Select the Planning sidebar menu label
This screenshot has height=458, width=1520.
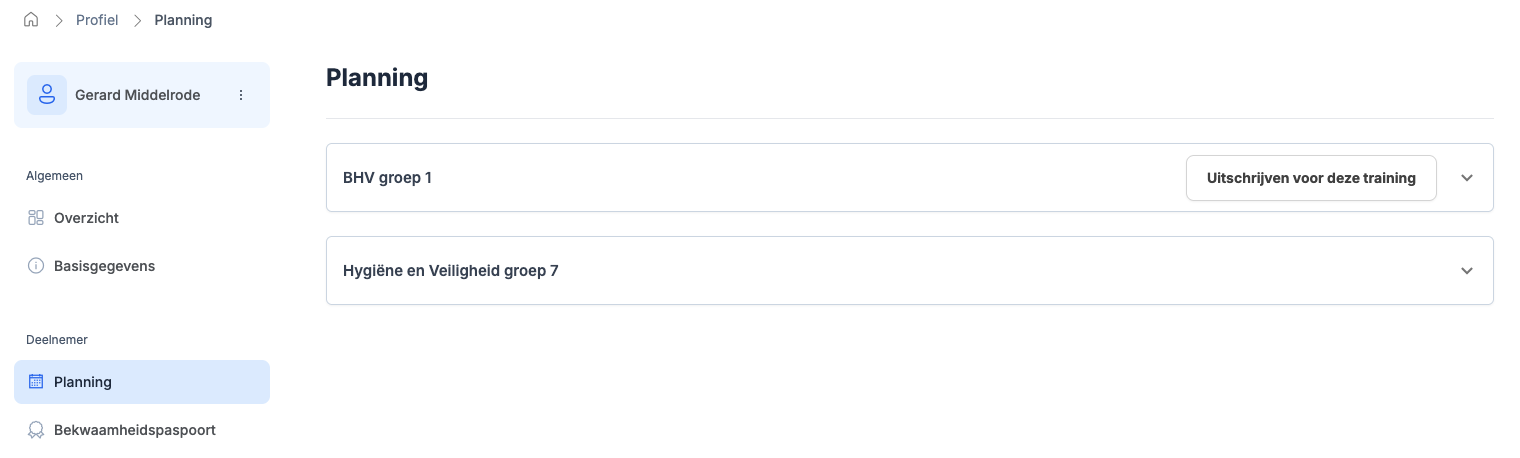pyautogui.click(x=83, y=382)
